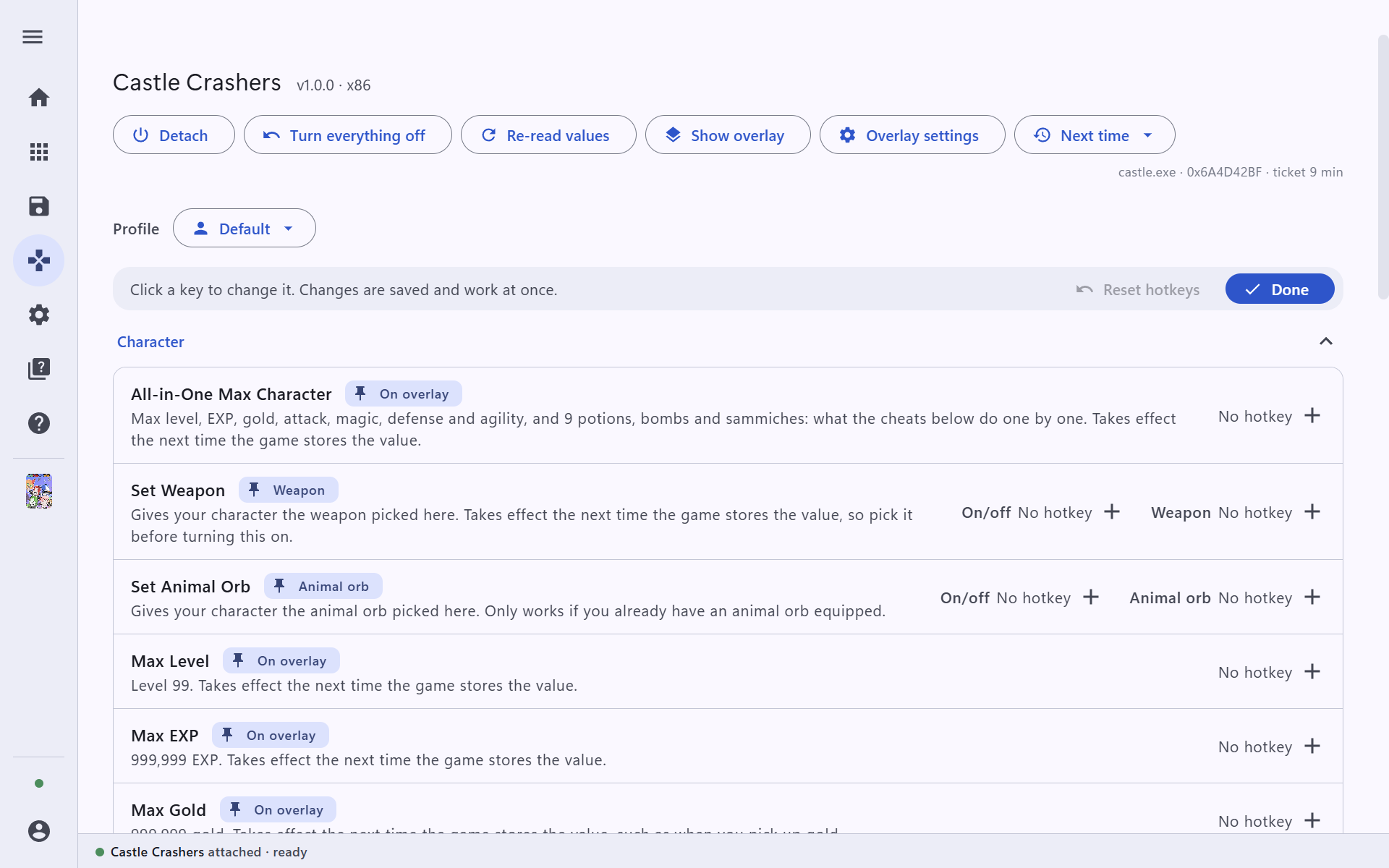Click the question mark help icon
Viewport: 1389px width, 868px height.
coord(39,423)
